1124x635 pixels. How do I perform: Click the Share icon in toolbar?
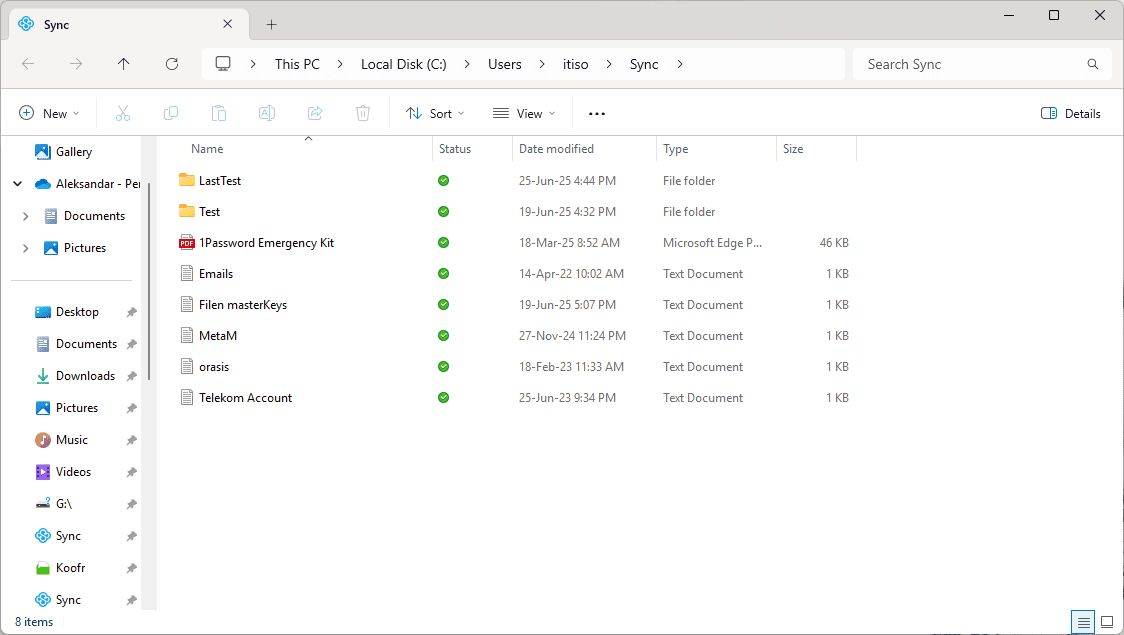(x=315, y=113)
